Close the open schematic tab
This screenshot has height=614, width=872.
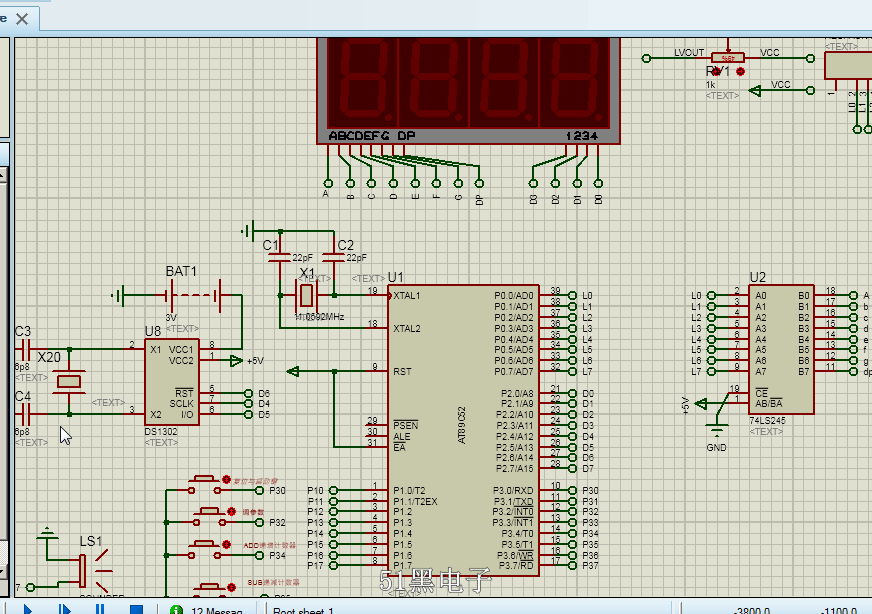click(22, 19)
